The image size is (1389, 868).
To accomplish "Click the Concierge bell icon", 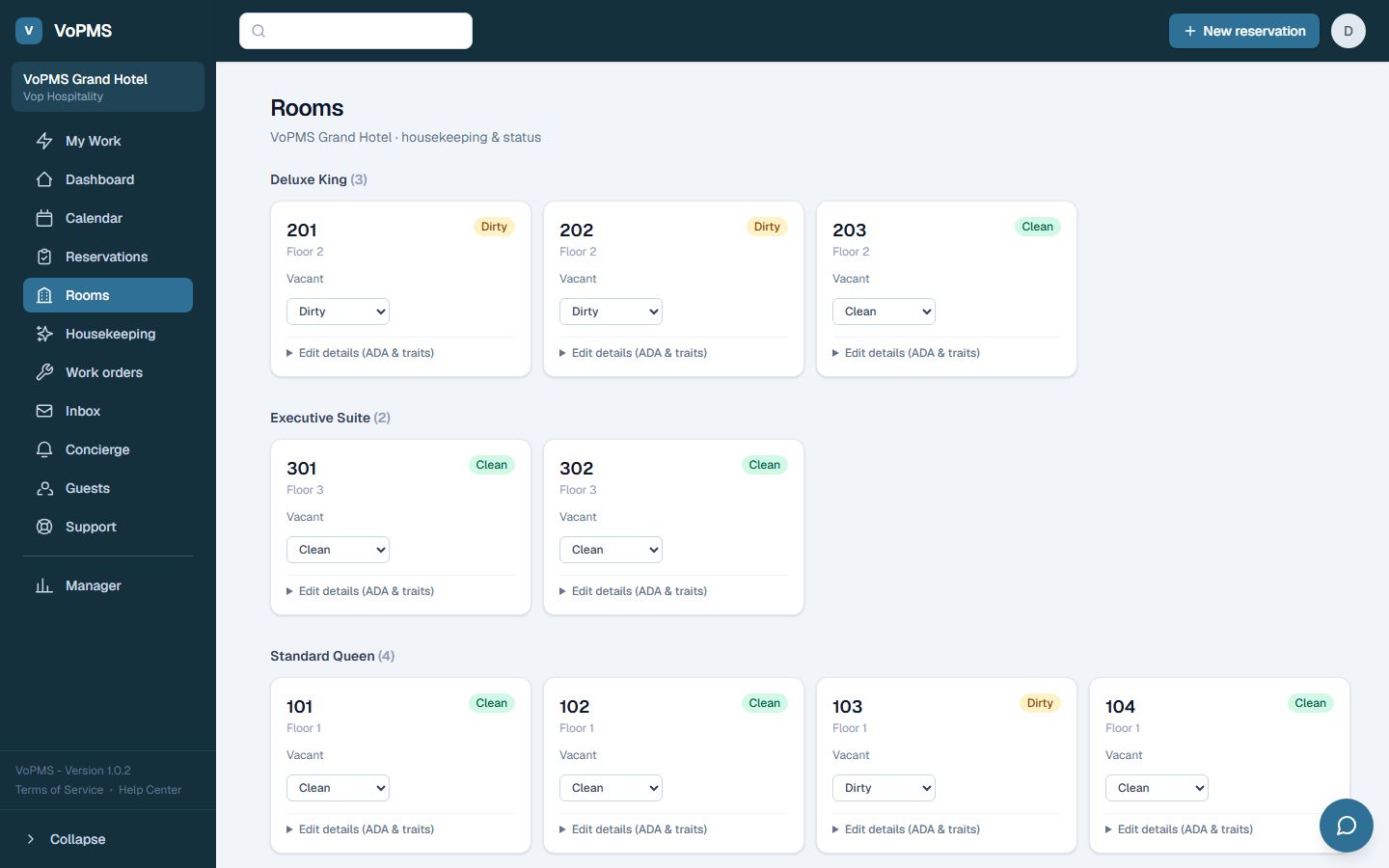I will [44, 449].
